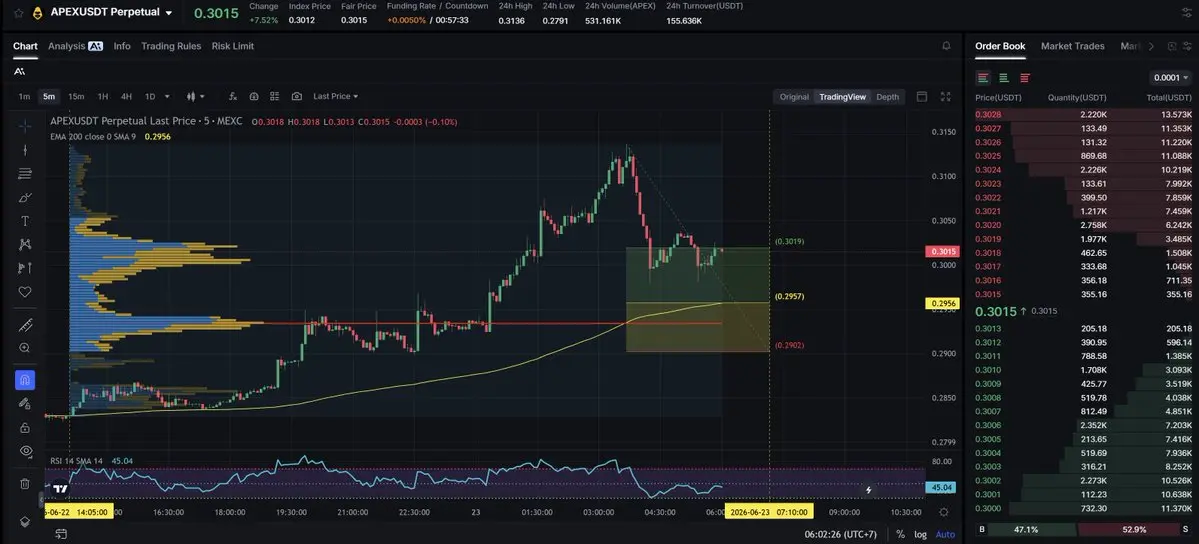Select the 4H timeframe
Image resolution: width=1199 pixels, height=544 pixels.
tap(126, 96)
